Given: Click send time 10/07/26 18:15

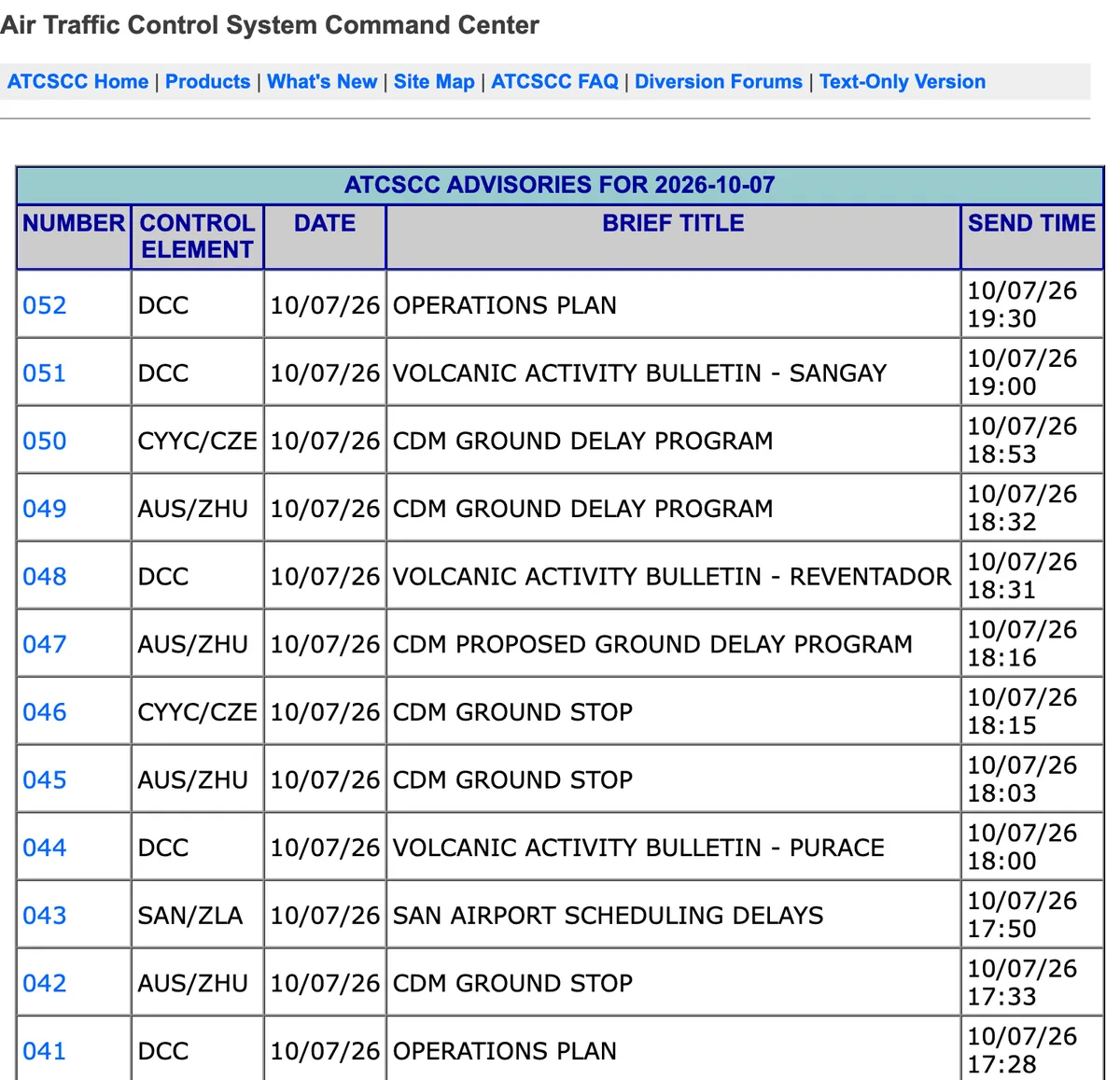Looking at the screenshot, I should pyautogui.click(x=1022, y=711).
